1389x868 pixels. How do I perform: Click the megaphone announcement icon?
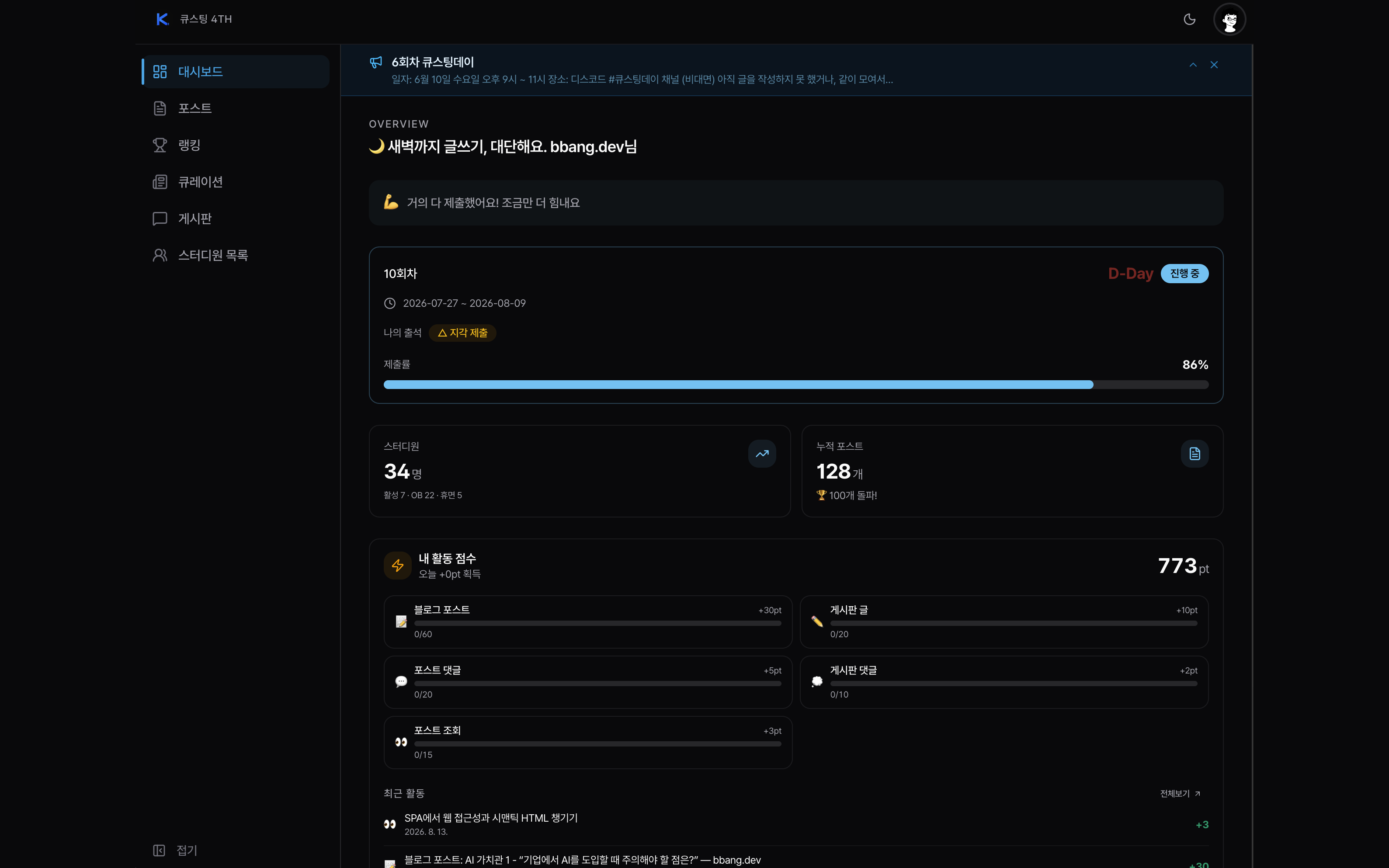[376, 62]
